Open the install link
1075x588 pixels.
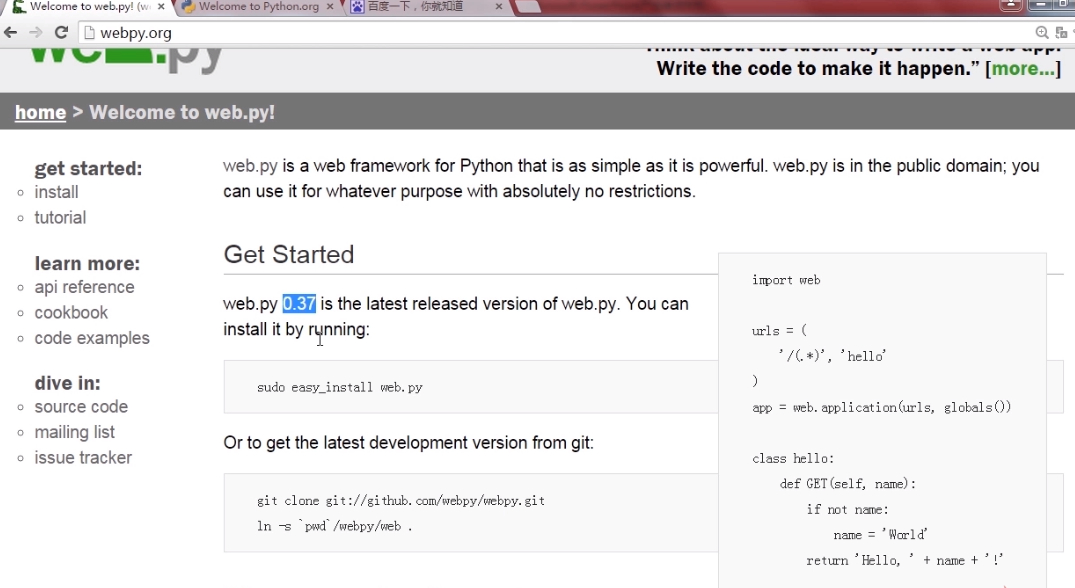(56, 192)
